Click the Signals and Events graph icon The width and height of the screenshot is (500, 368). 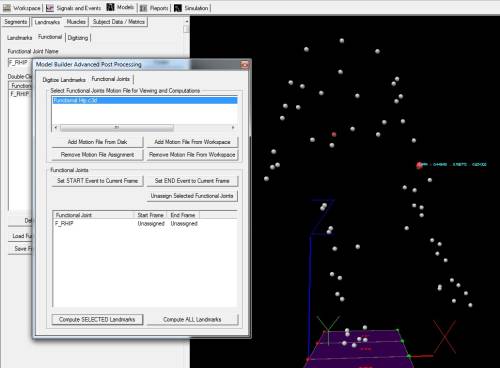[x=50, y=8]
